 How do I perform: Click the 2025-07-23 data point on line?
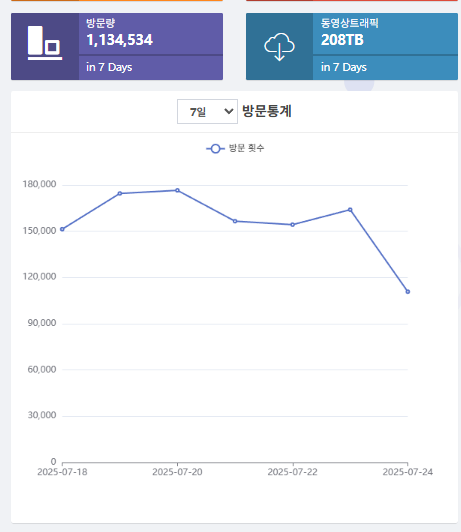pos(350,210)
